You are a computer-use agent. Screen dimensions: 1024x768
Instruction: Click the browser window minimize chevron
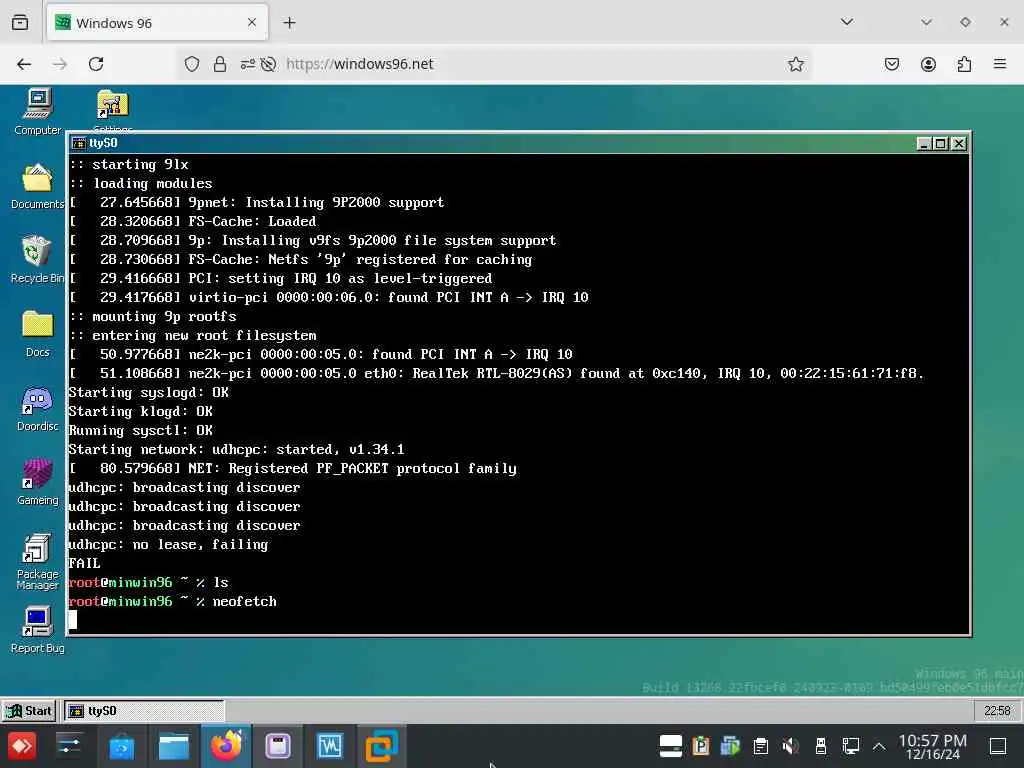coord(926,22)
